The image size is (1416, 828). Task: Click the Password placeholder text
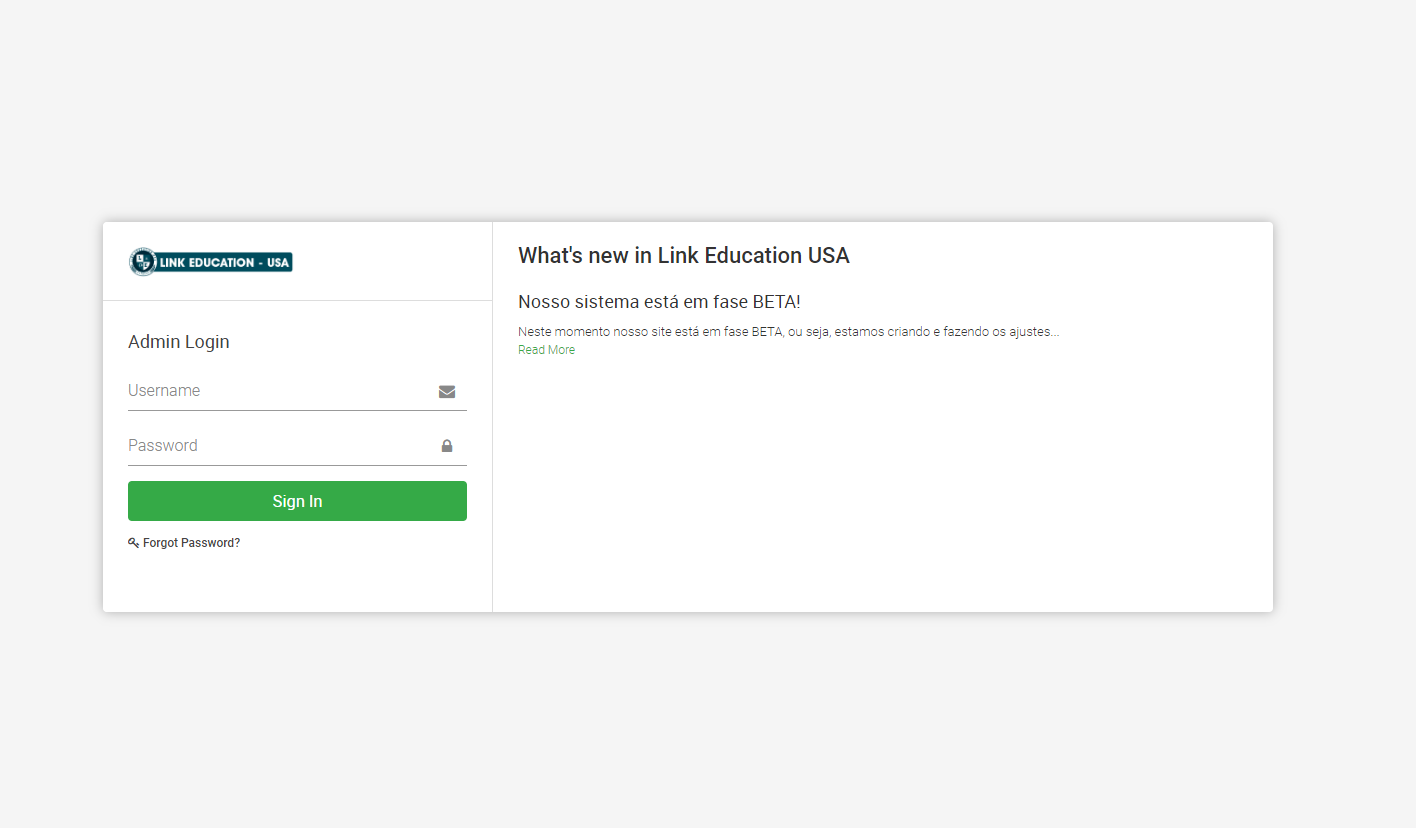click(163, 446)
